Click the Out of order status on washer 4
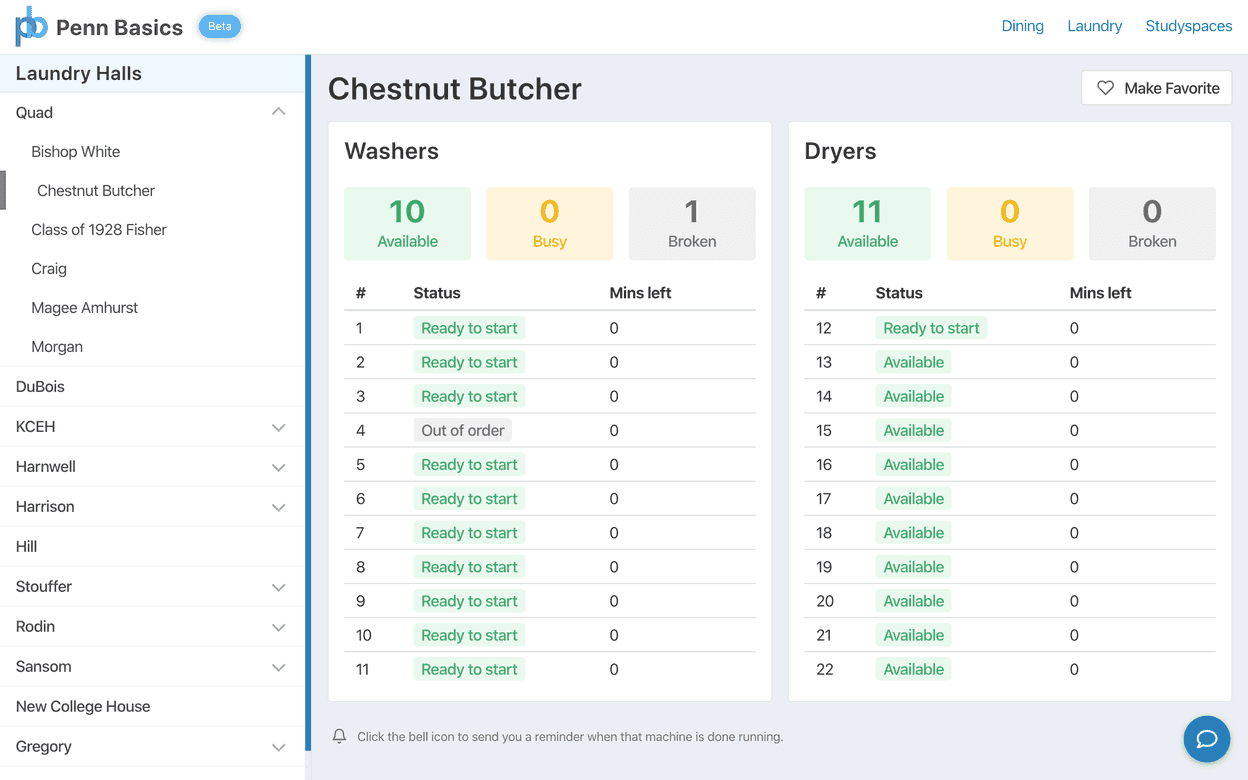This screenshot has width=1248, height=780. point(462,430)
